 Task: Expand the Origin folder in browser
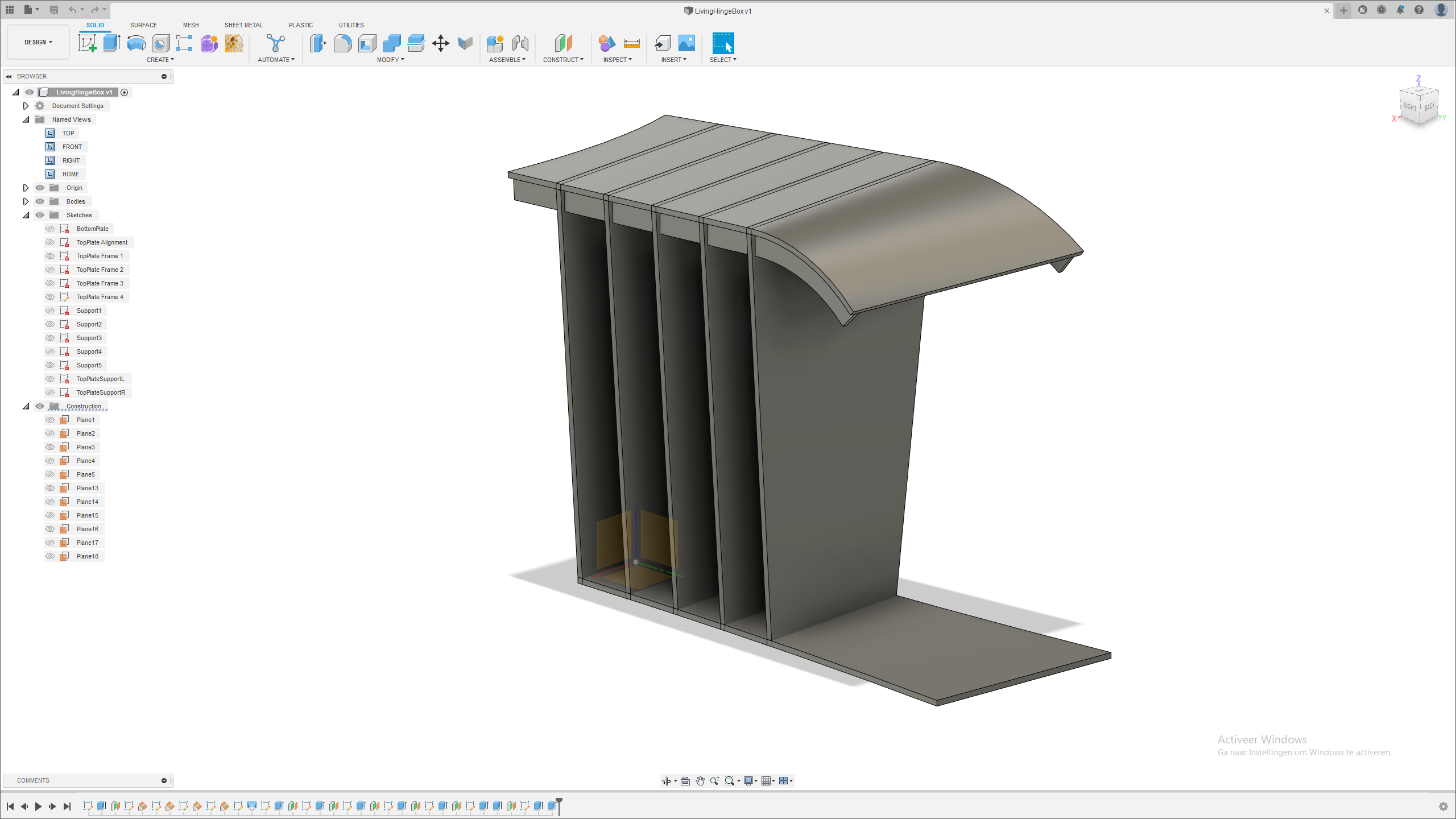[x=26, y=187]
